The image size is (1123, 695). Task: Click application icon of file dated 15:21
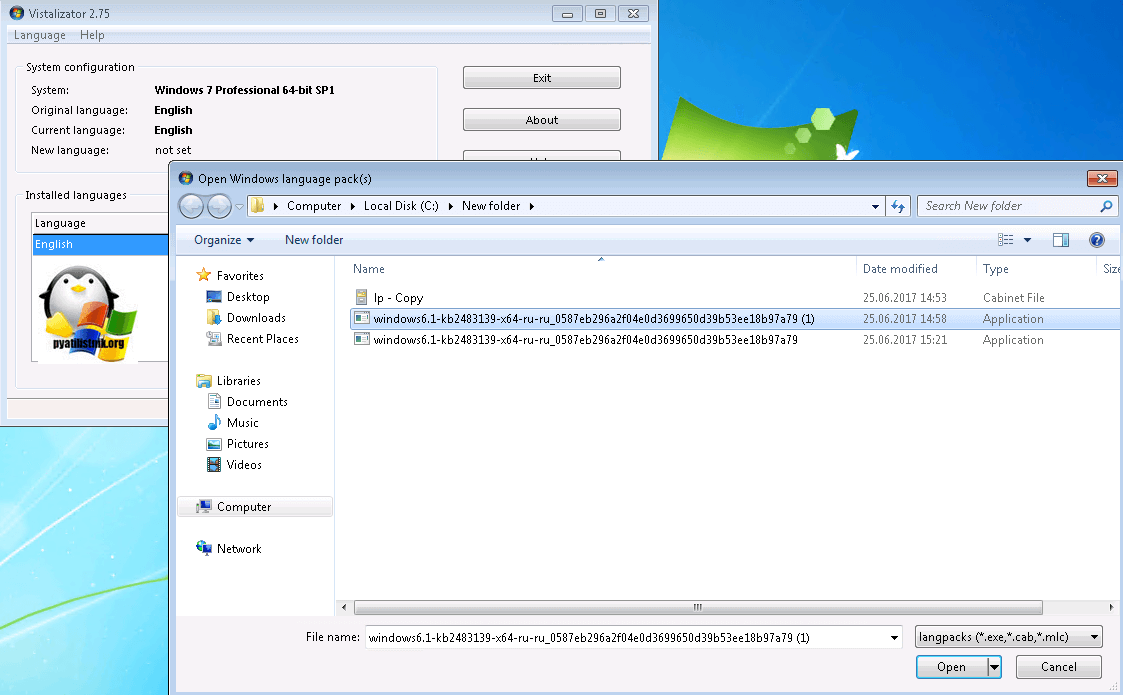(x=362, y=340)
